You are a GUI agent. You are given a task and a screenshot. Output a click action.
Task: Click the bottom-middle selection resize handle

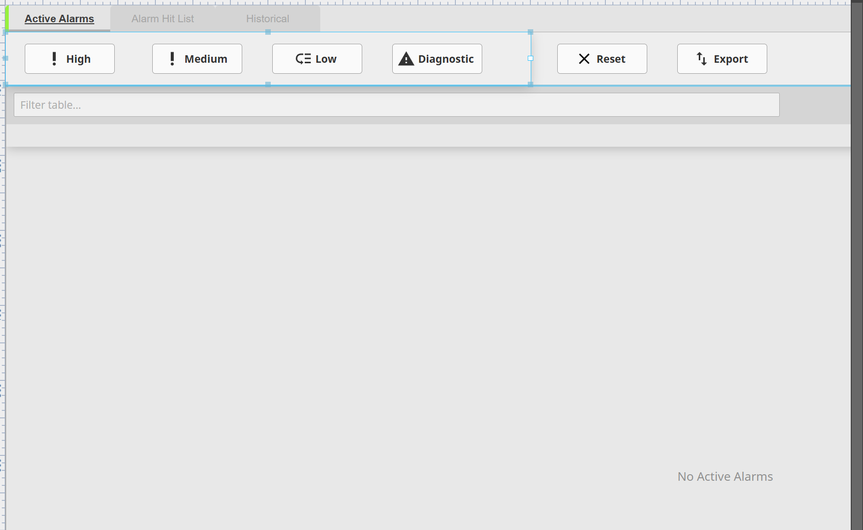[x=268, y=85]
